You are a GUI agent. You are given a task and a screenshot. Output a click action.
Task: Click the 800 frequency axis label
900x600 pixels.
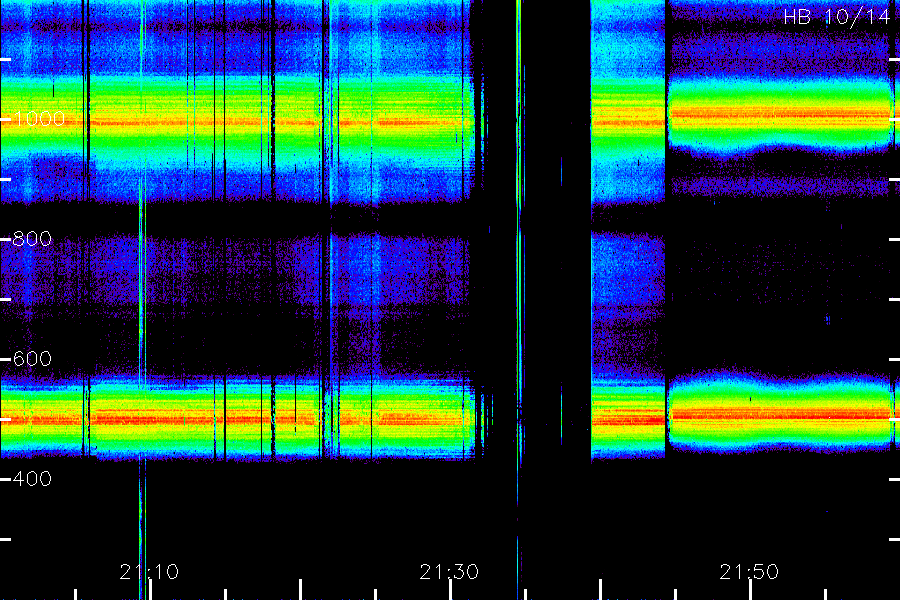click(x=32, y=239)
